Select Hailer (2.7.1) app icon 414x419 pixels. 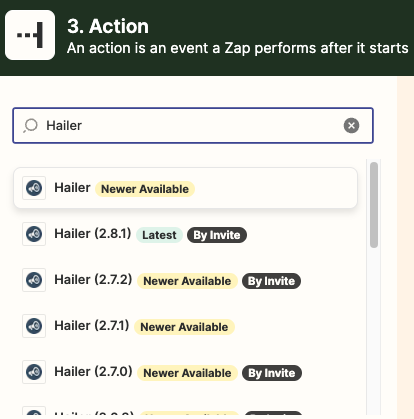pos(34,326)
